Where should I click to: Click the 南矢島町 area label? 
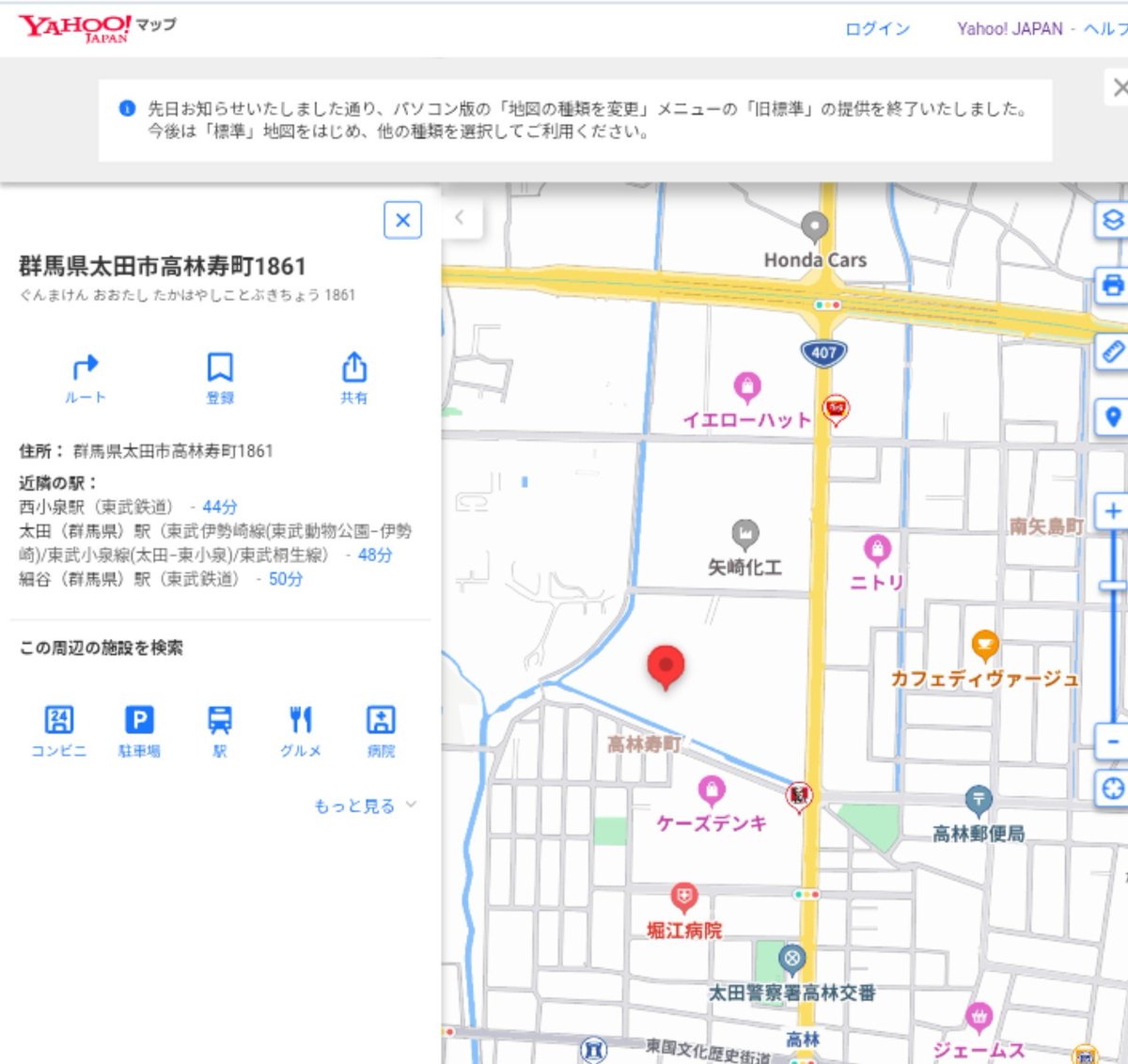coord(1046,526)
